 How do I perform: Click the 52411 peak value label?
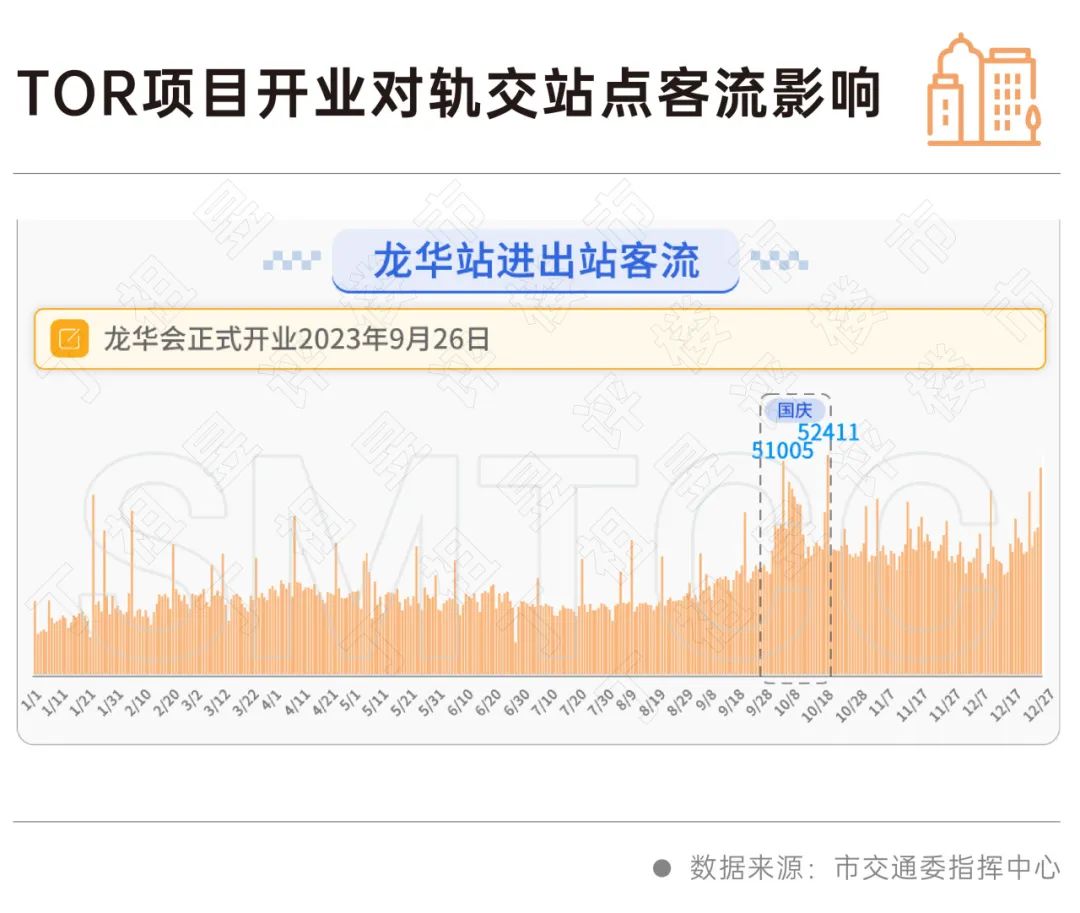click(x=828, y=432)
